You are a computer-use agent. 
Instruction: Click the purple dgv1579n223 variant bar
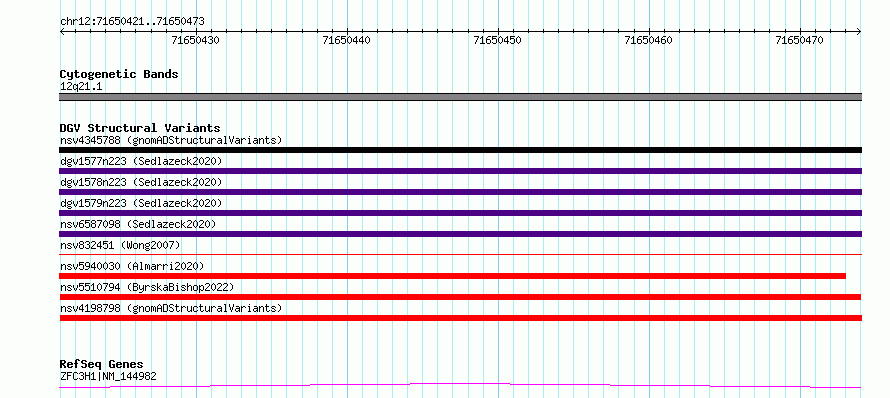coord(460,213)
